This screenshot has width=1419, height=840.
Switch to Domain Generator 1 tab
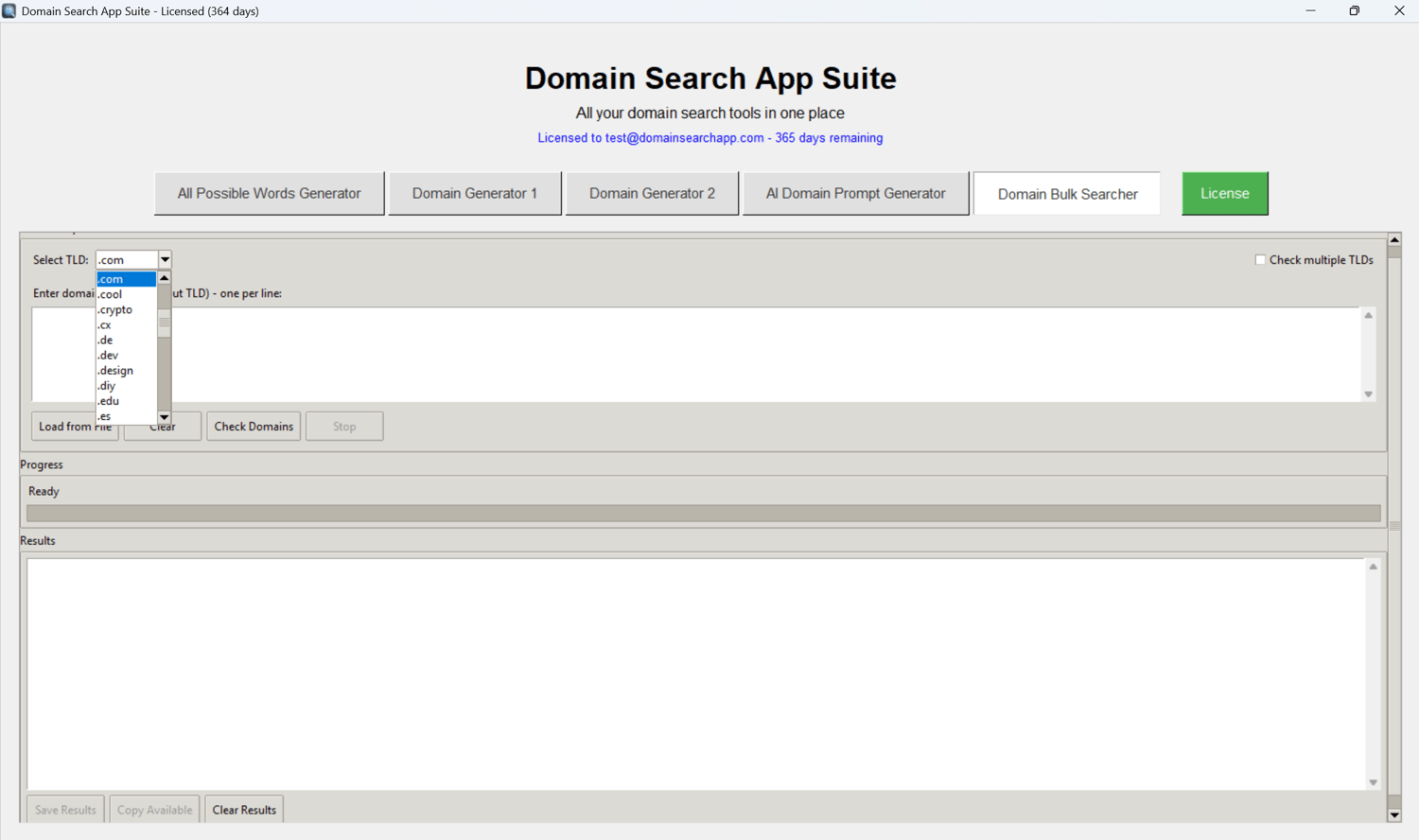point(475,193)
